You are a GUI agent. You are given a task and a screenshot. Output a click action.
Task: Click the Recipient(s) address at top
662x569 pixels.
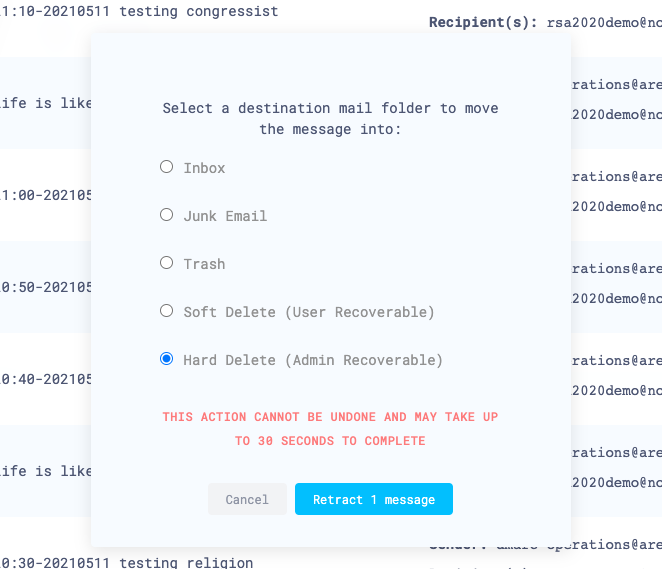click(604, 22)
